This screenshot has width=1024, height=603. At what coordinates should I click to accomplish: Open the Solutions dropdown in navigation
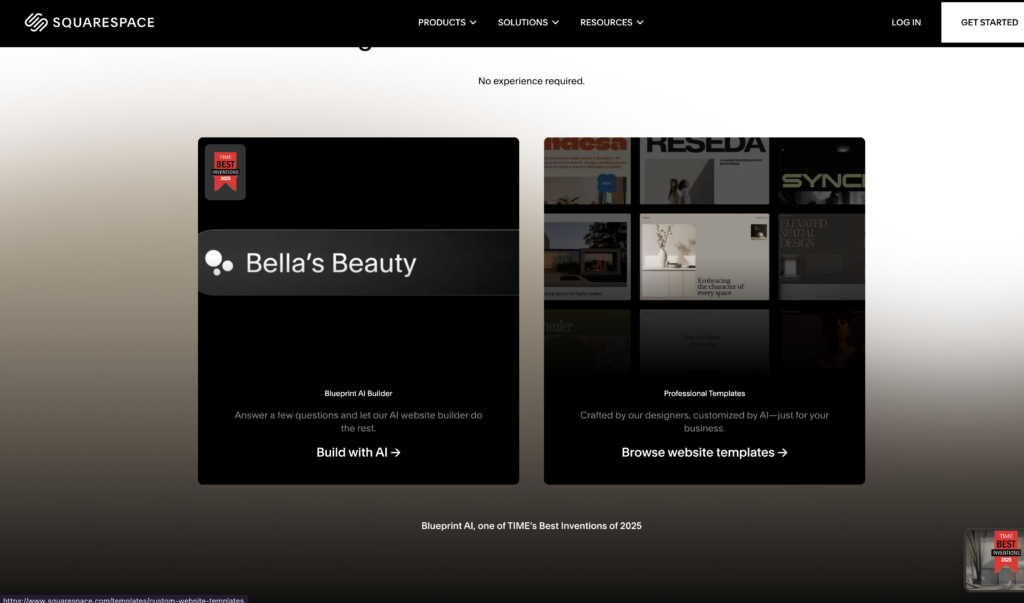(x=528, y=22)
